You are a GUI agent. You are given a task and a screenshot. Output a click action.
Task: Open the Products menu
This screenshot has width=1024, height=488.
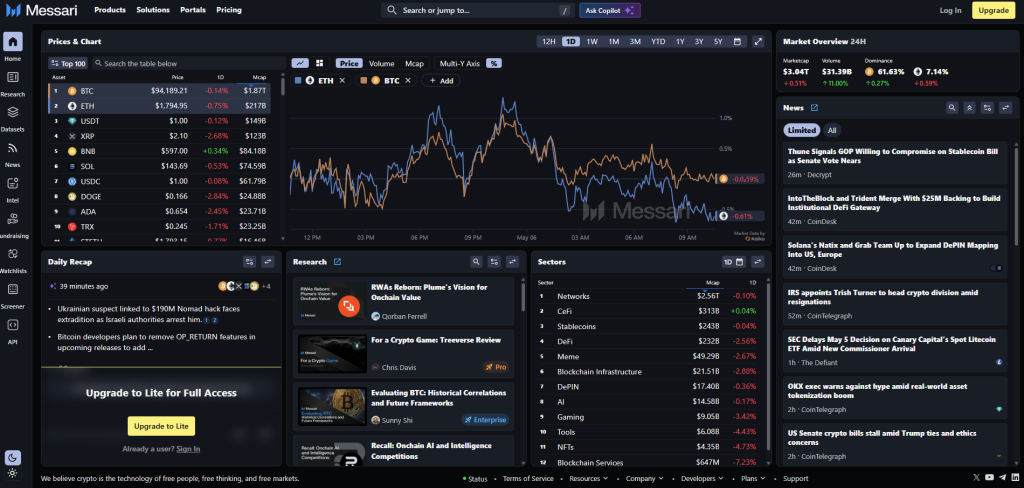(x=110, y=10)
